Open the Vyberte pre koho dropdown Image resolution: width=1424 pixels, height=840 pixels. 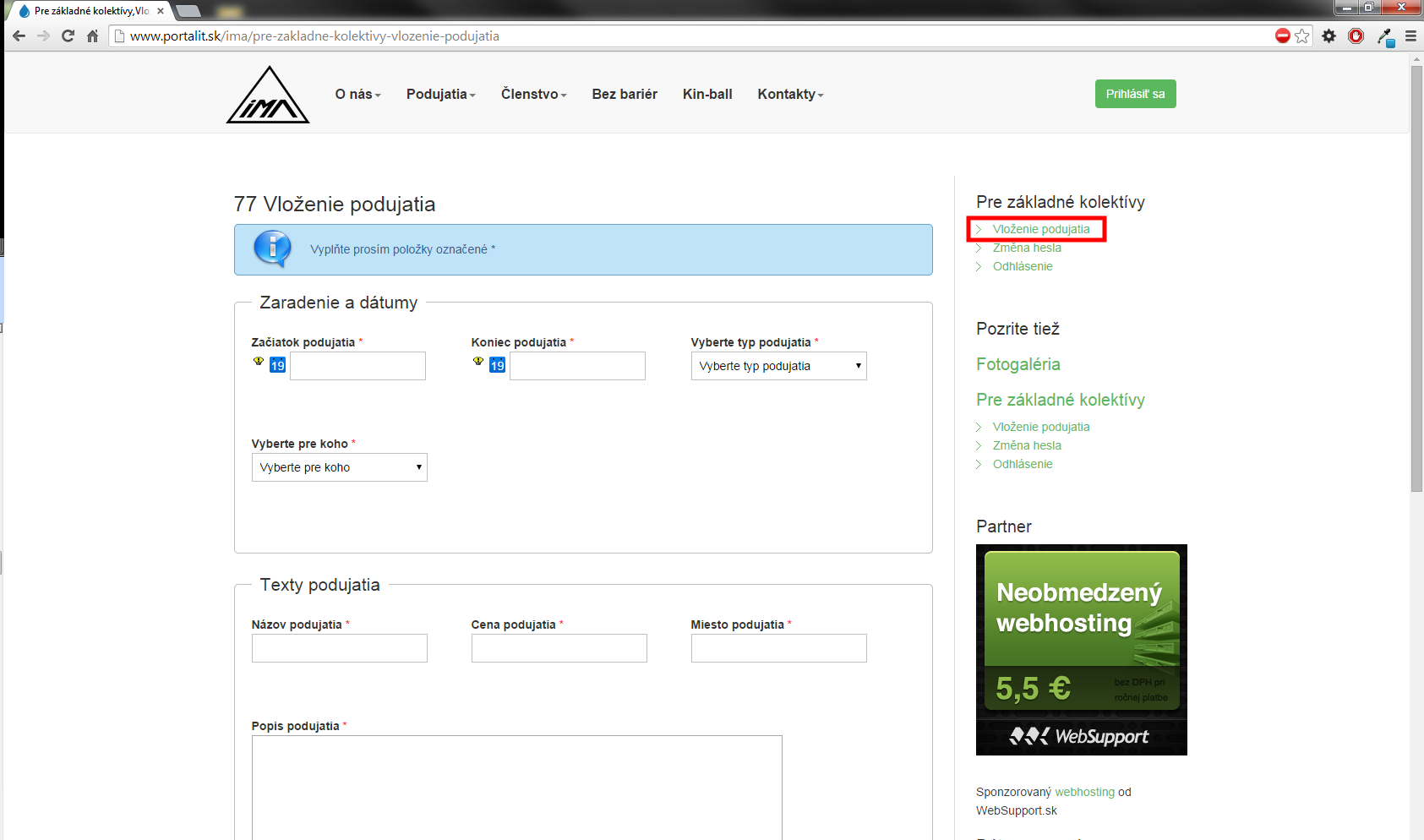(x=339, y=467)
